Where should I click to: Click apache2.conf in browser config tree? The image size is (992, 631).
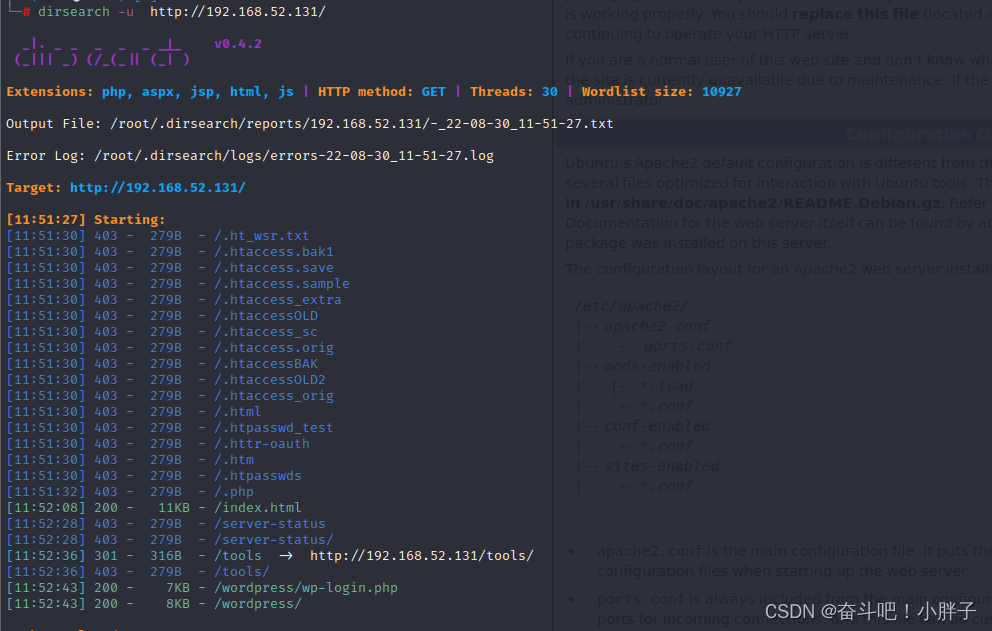tap(657, 326)
